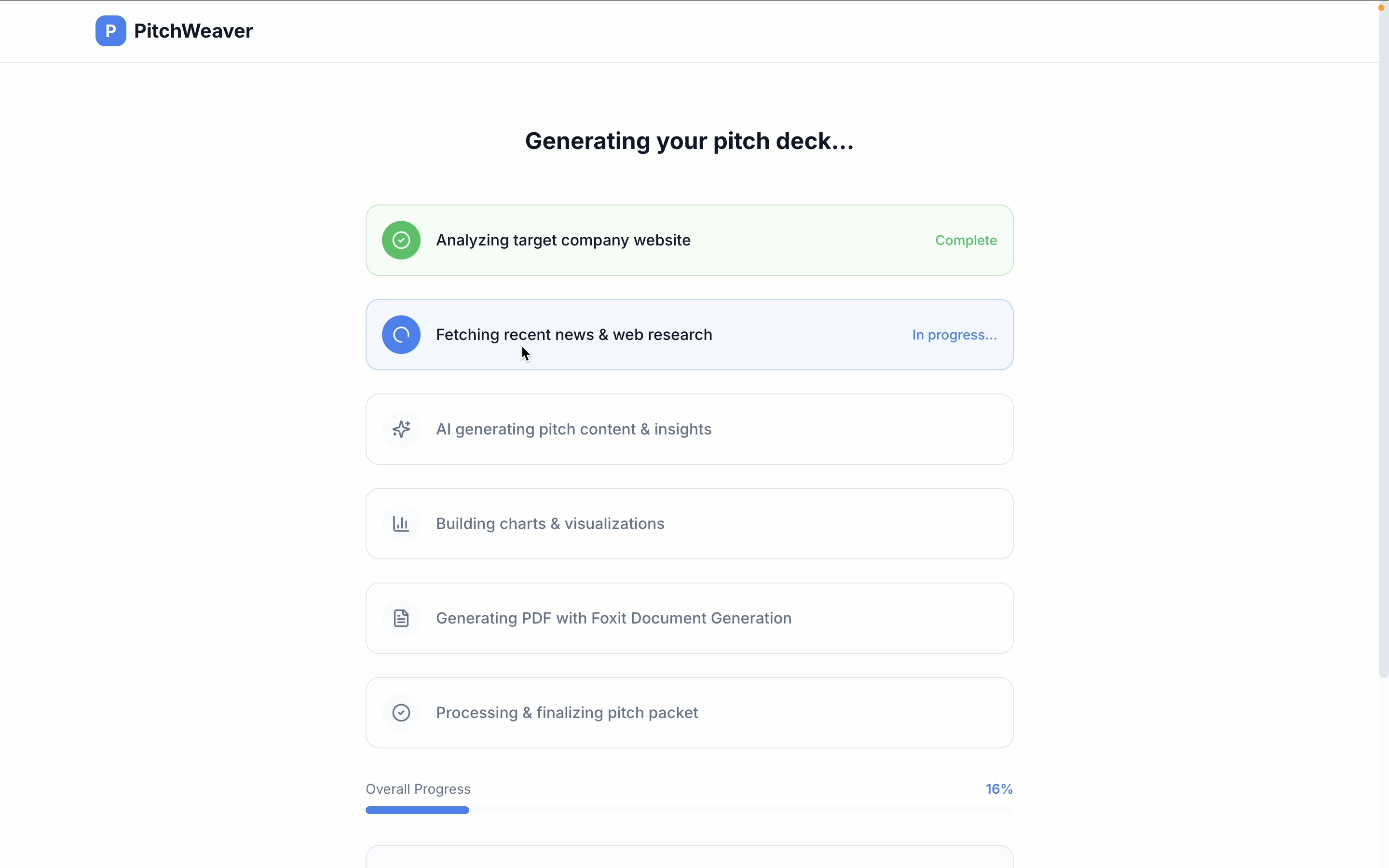Select the Generating PDF with Foxit step
This screenshot has height=868, width=1389.
tap(613, 618)
